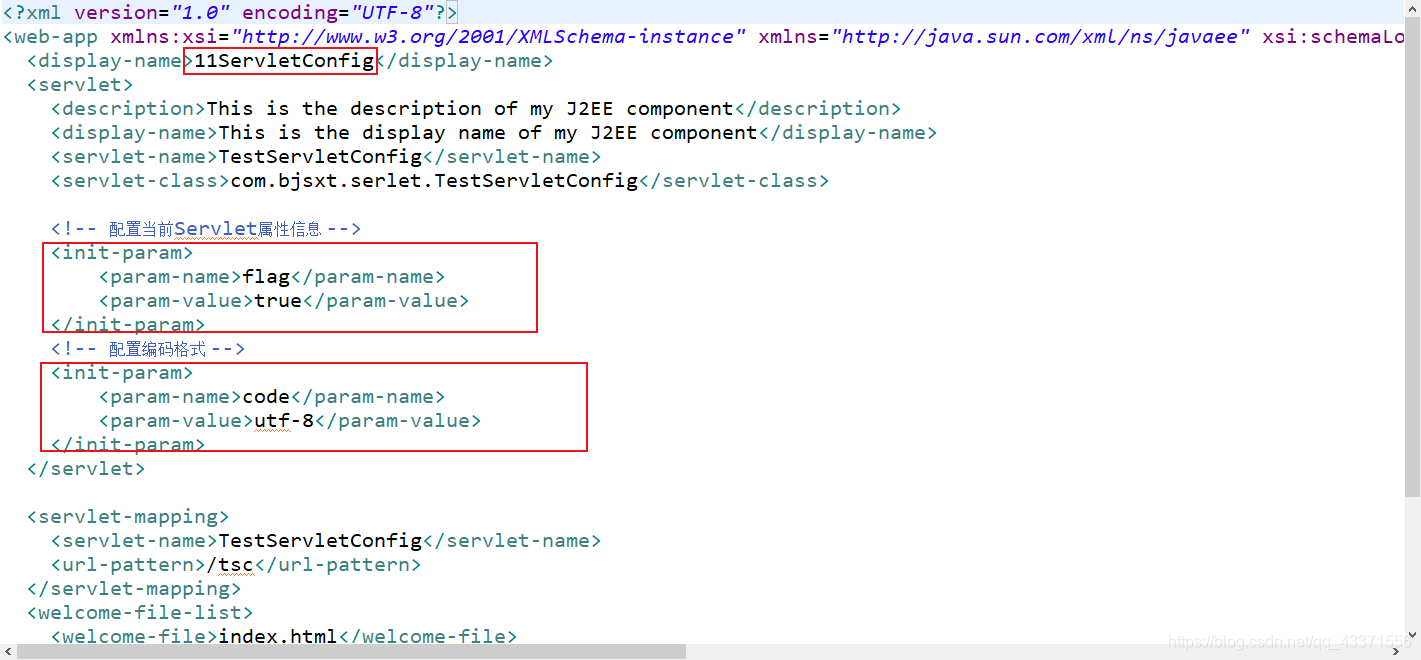Click the closing servlet tag
1421x660 pixels.
(86, 469)
